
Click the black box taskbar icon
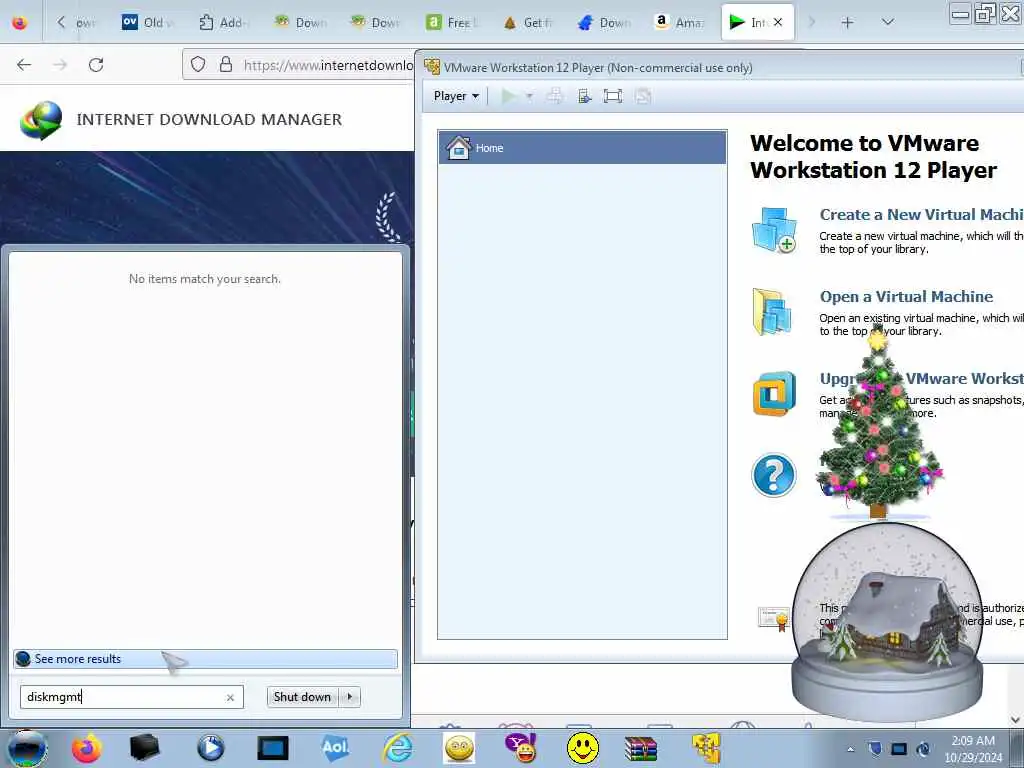coord(144,748)
